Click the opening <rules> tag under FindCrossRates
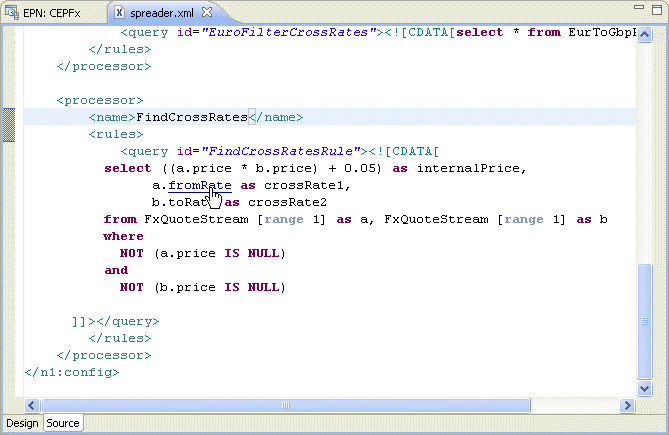 (x=116, y=134)
